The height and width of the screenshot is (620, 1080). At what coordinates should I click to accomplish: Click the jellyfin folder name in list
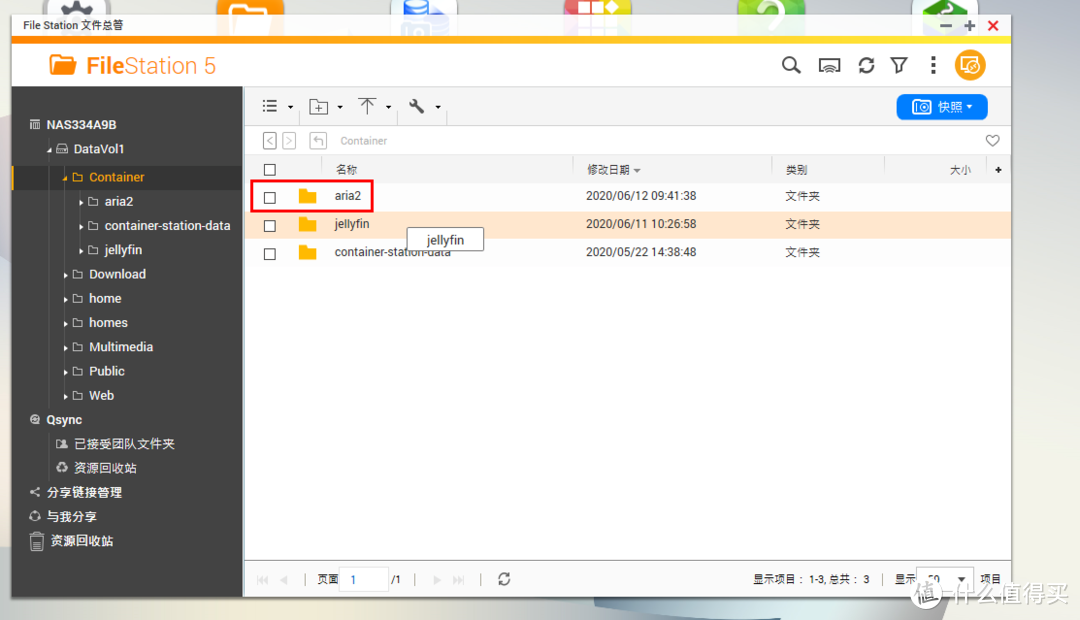[x=352, y=224]
